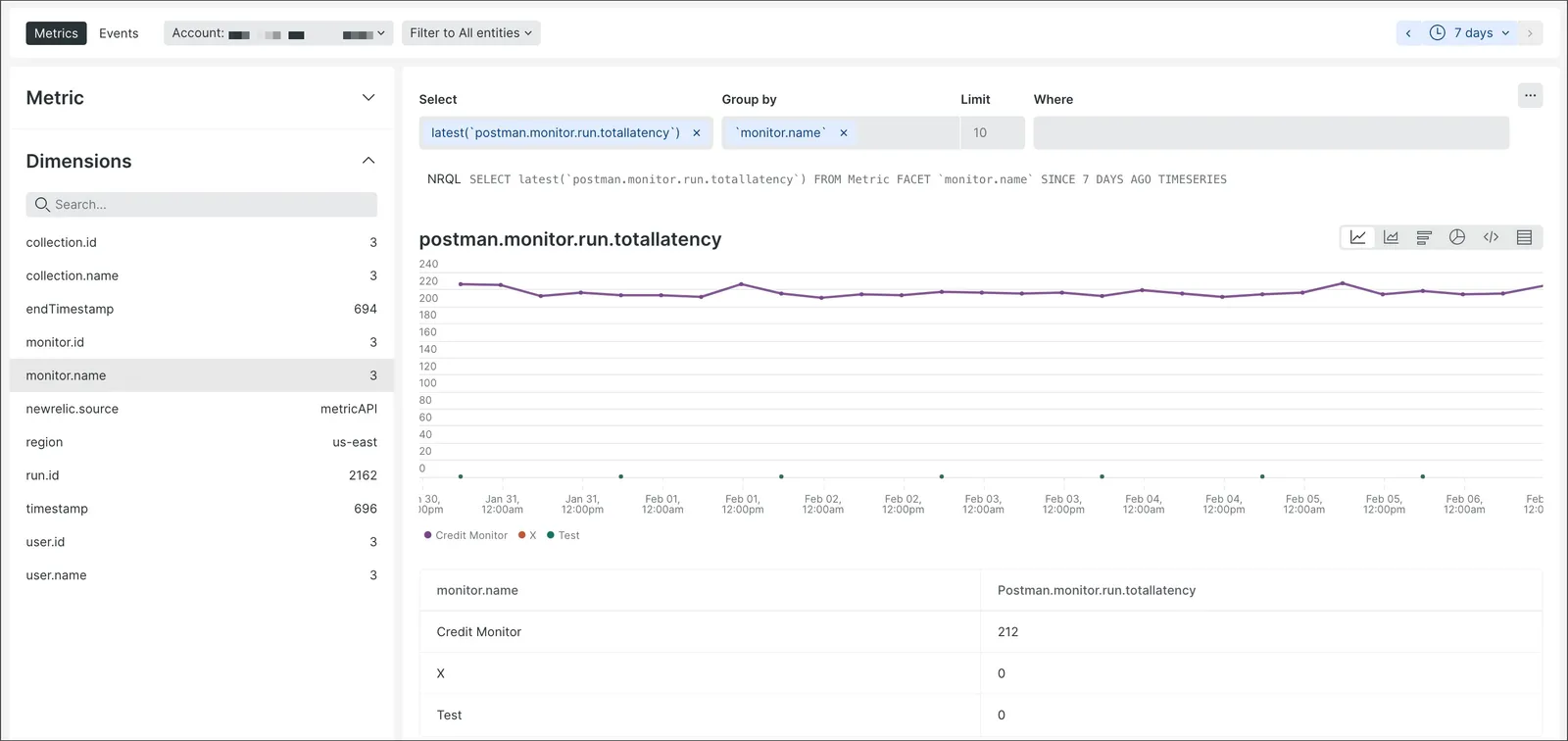
Task: Click the Where filter input
Action: pyautogui.click(x=1271, y=133)
